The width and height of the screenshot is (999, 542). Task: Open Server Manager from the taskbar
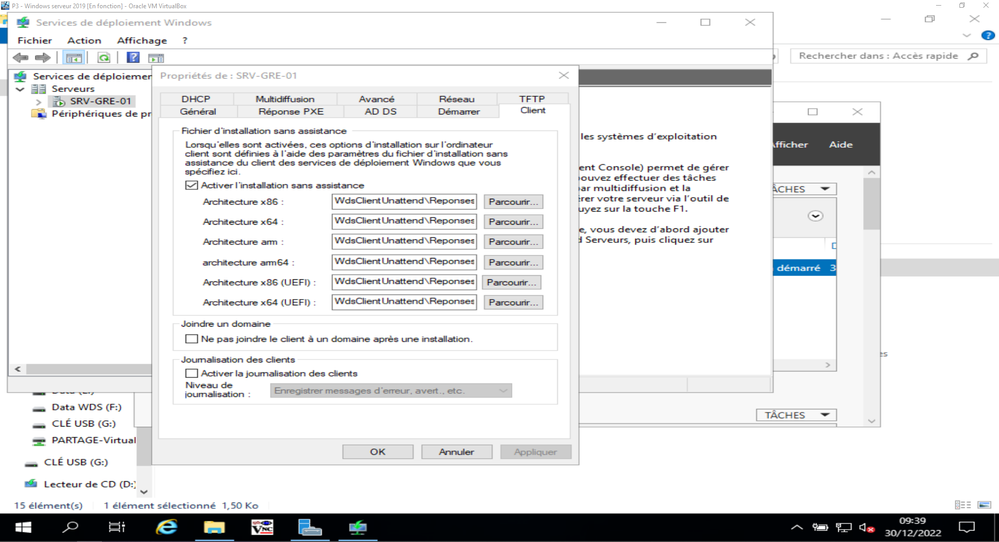tap(310, 527)
